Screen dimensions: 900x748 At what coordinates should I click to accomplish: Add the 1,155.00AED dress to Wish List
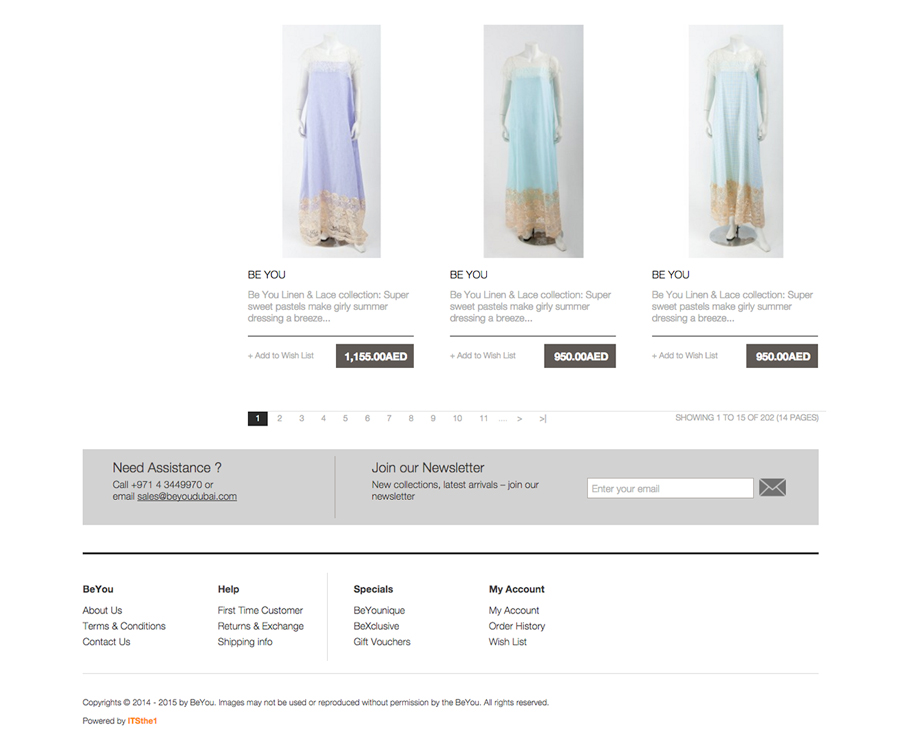[x=281, y=355]
